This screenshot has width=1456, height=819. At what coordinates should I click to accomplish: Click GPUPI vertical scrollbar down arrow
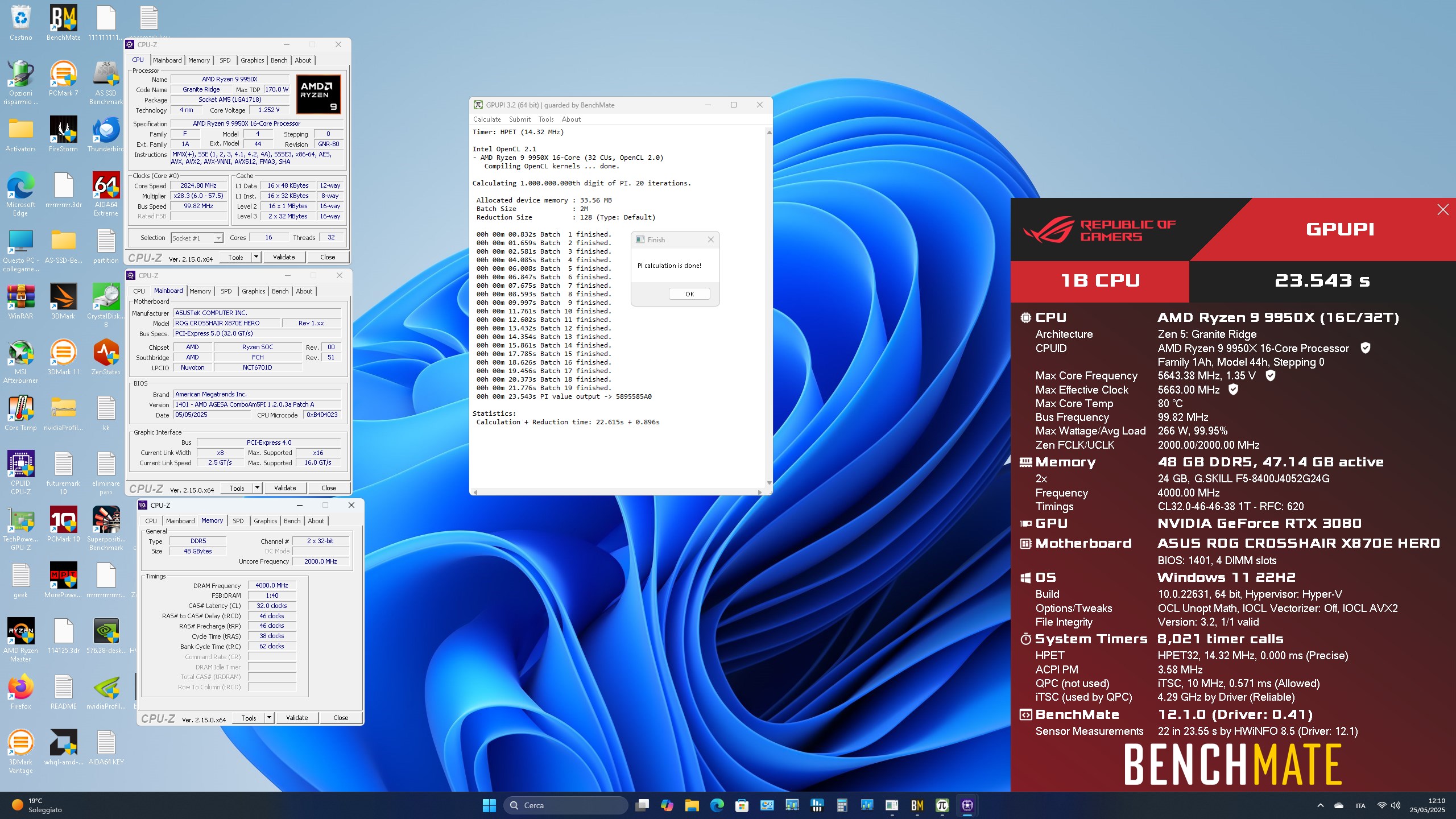pos(769,483)
